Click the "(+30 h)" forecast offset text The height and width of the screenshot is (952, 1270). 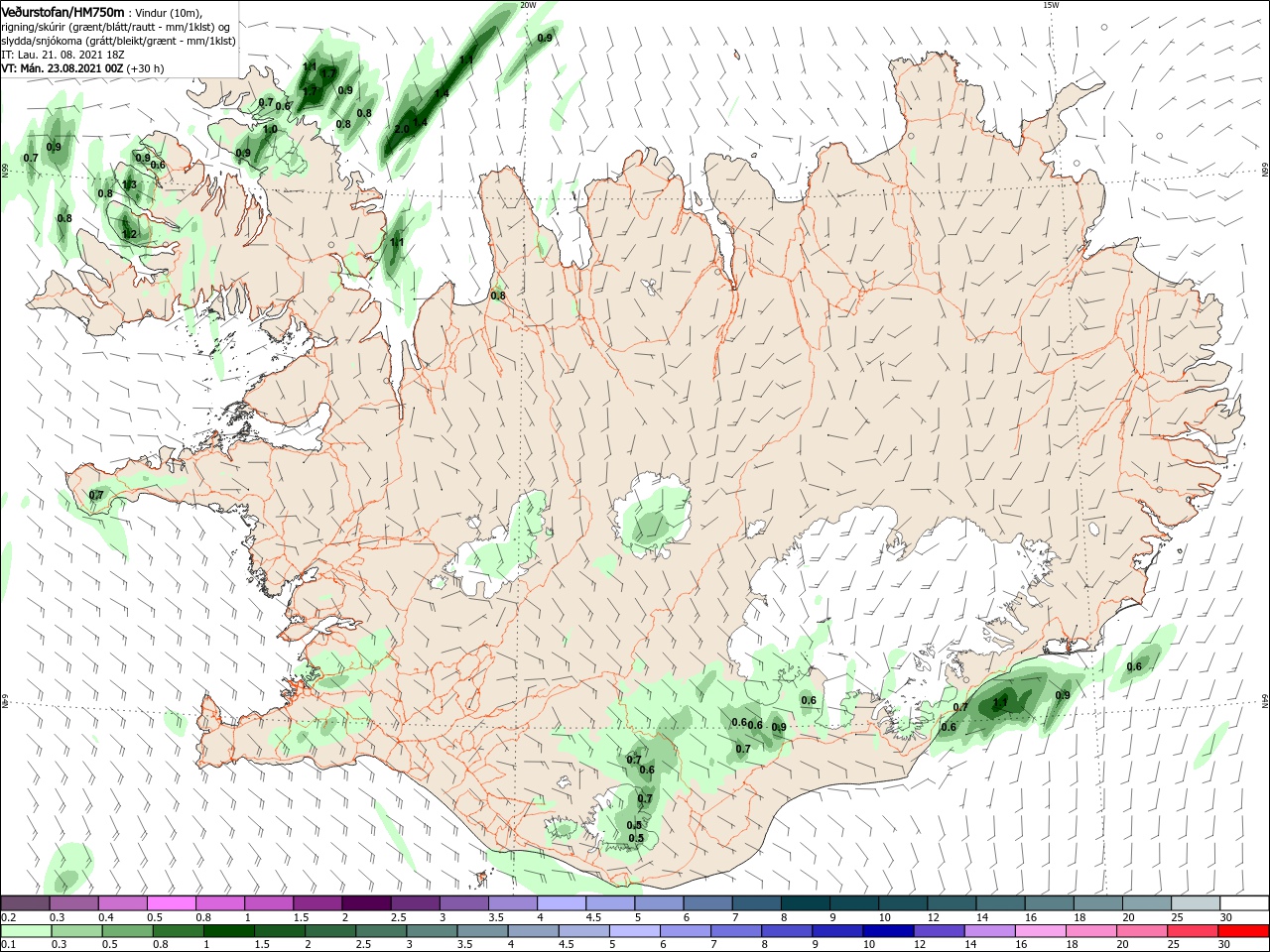(x=145, y=68)
